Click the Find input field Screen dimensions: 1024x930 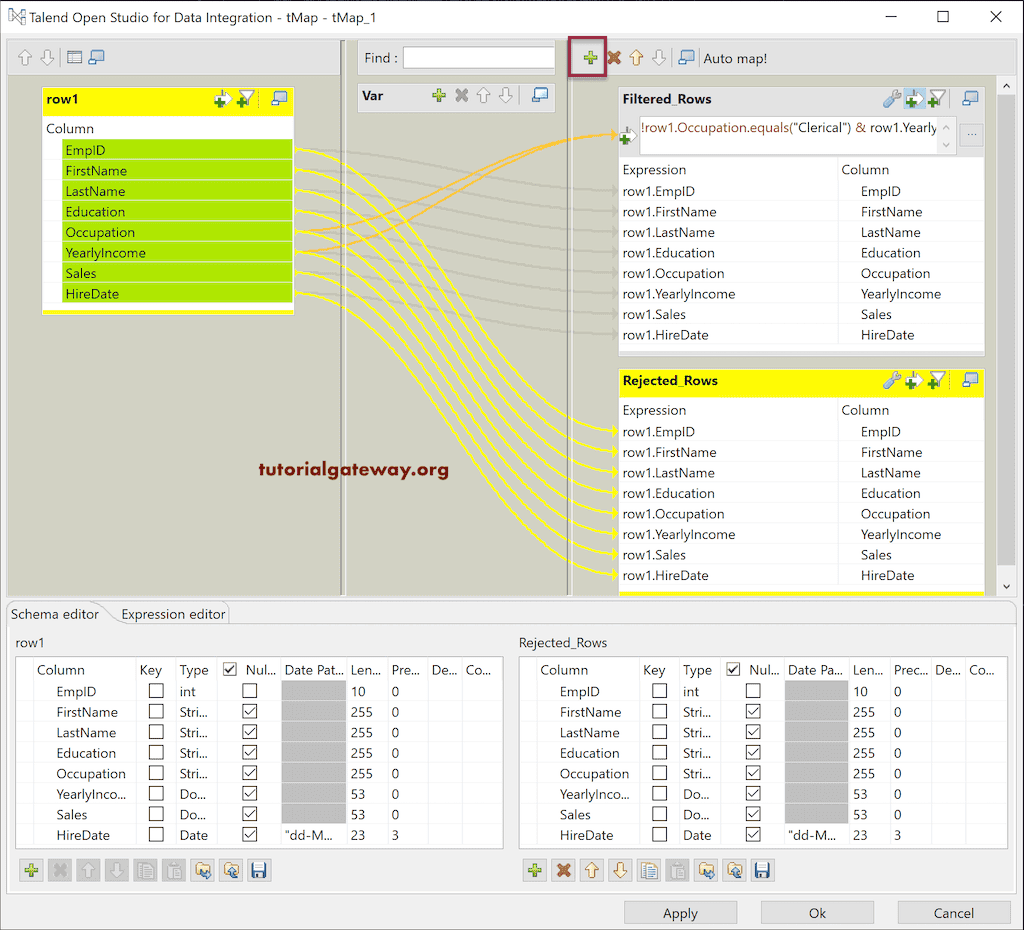(478, 58)
